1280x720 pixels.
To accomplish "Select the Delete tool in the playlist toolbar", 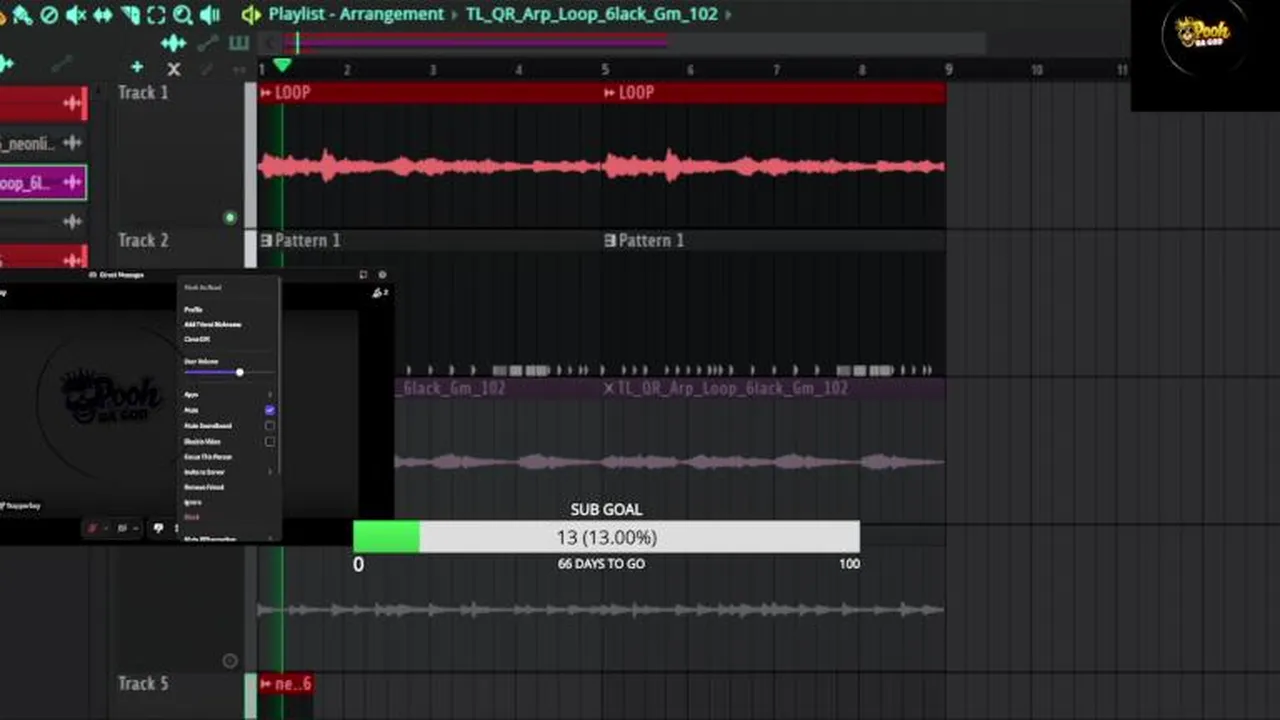I will coord(49,14).
